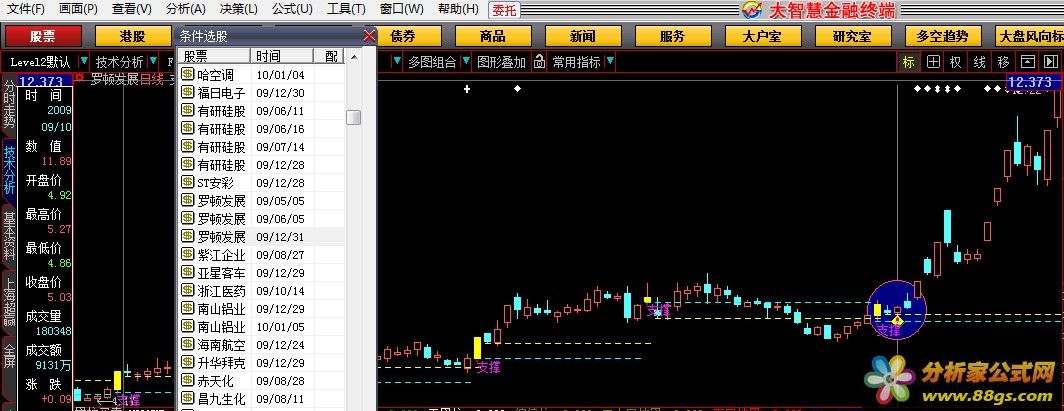The height and width of the screenshot is (411, 1064).
Task: Select the 服务 button
Action: pos(672,37)
